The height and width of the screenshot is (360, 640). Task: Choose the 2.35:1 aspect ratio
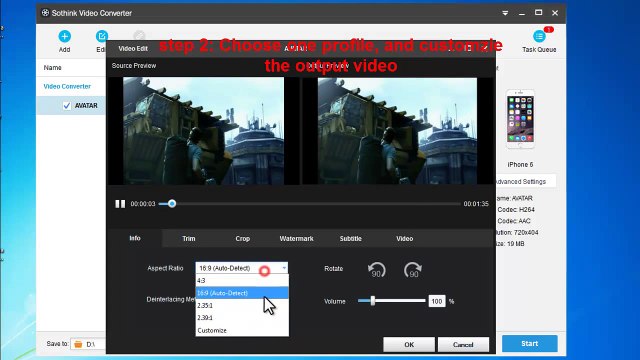click(242, 305)
